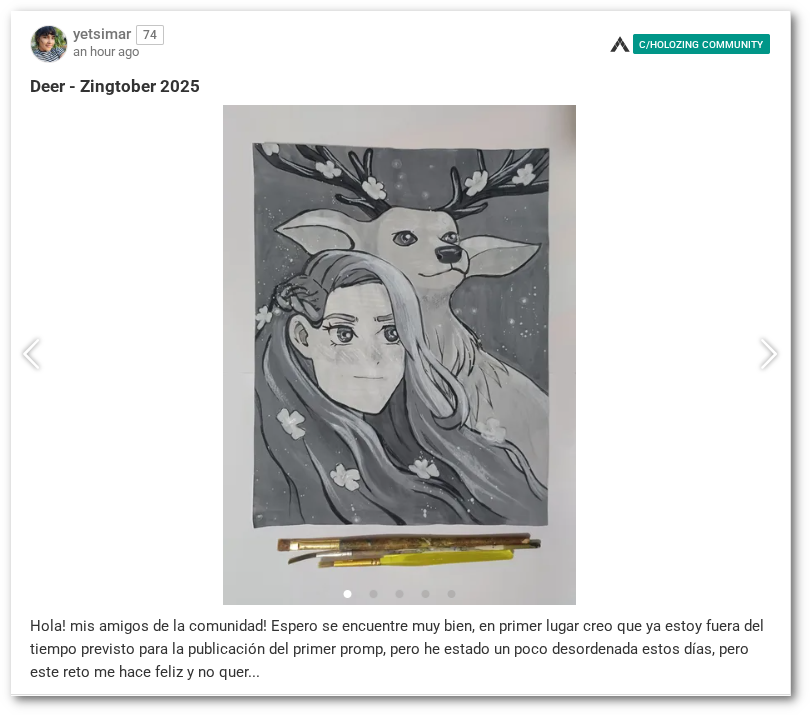Click the 'an hour ago' timestamp
This screenshot has width=810, height=715.
(106, 52)
